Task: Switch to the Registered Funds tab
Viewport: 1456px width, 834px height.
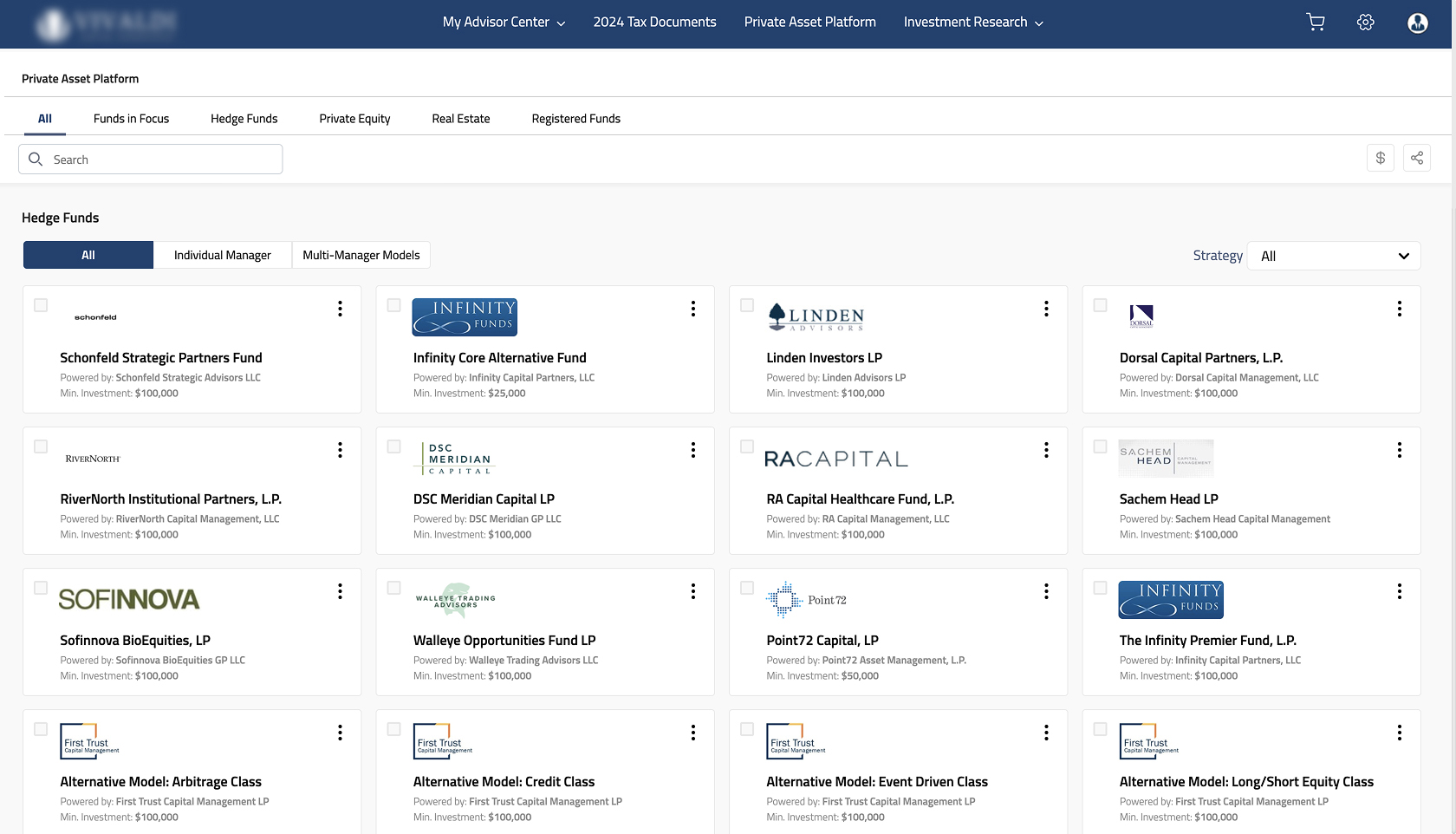Action: 575,119
